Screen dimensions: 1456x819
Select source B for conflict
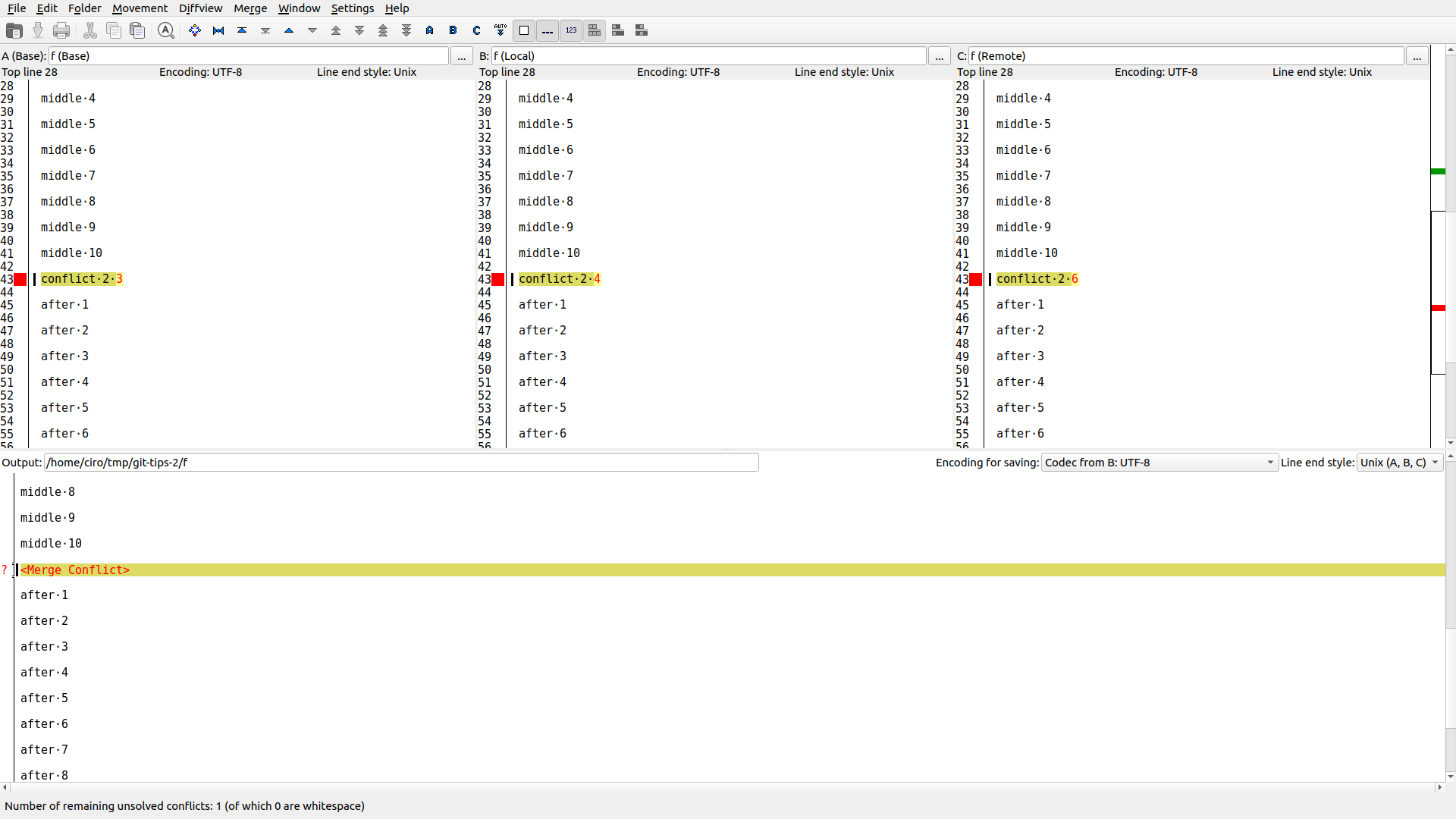tap(453, 30)
